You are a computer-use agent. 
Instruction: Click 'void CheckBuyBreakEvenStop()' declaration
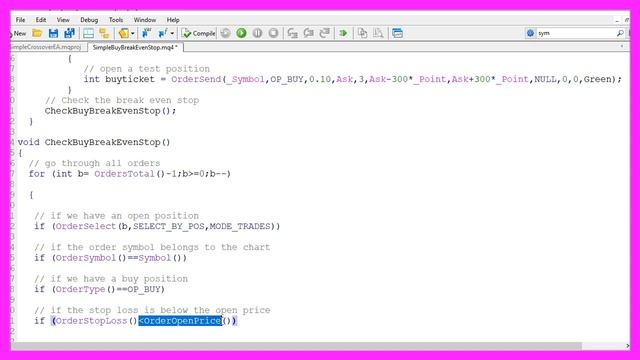click(x=94, y=142)
